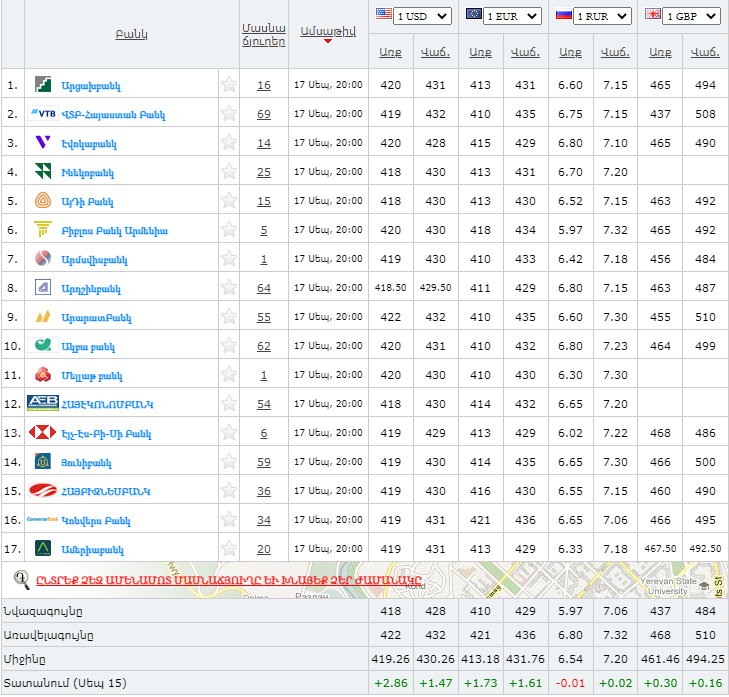
Task: Open the 1 RUR currency dropdown
Action: point(602,16)
